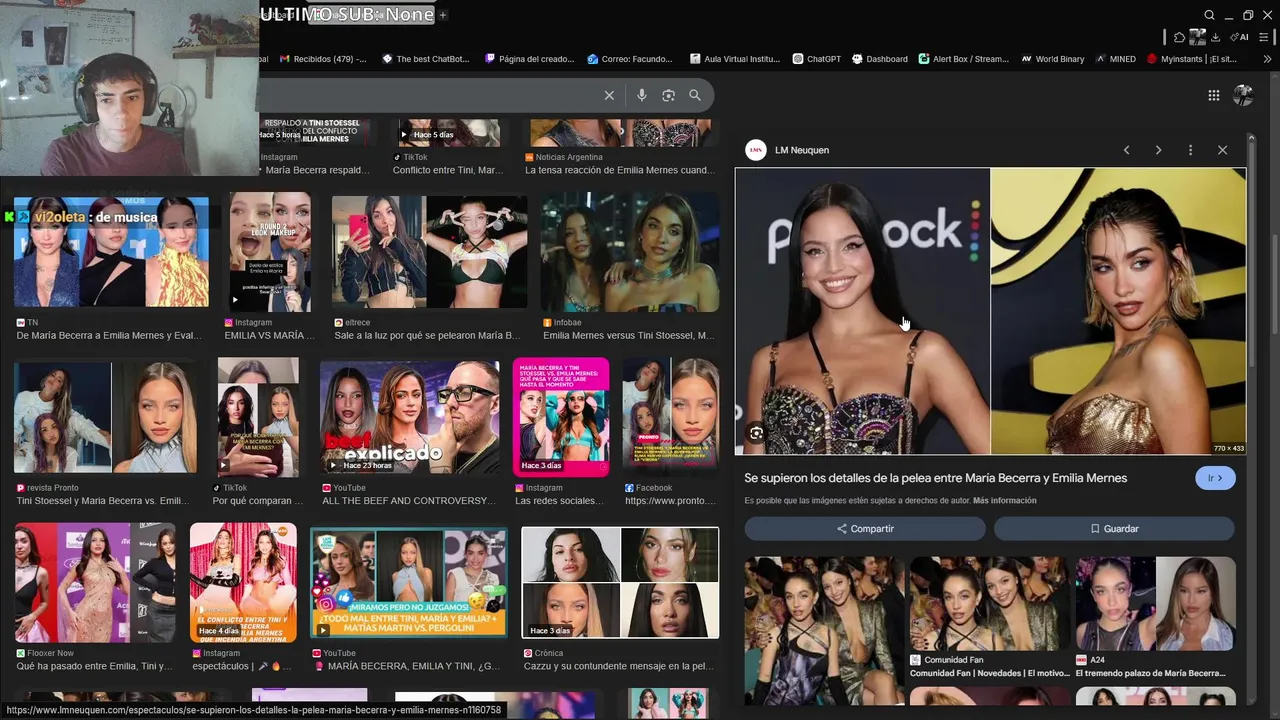Submit search with the magnifier icon
The image size is (1280, 720).
pos(695,95)
